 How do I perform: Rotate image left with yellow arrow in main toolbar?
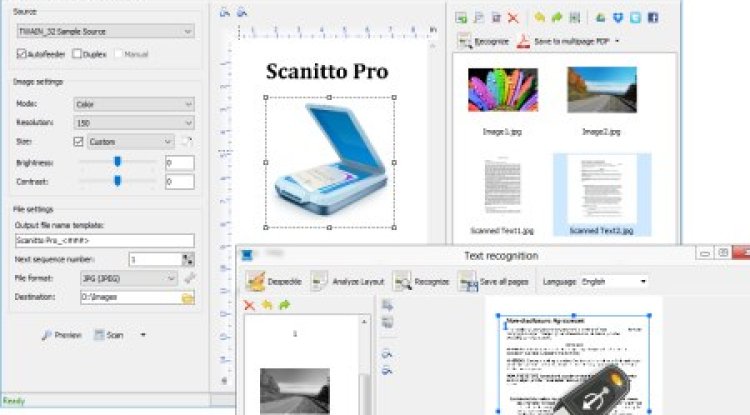(x=540, y=18)
